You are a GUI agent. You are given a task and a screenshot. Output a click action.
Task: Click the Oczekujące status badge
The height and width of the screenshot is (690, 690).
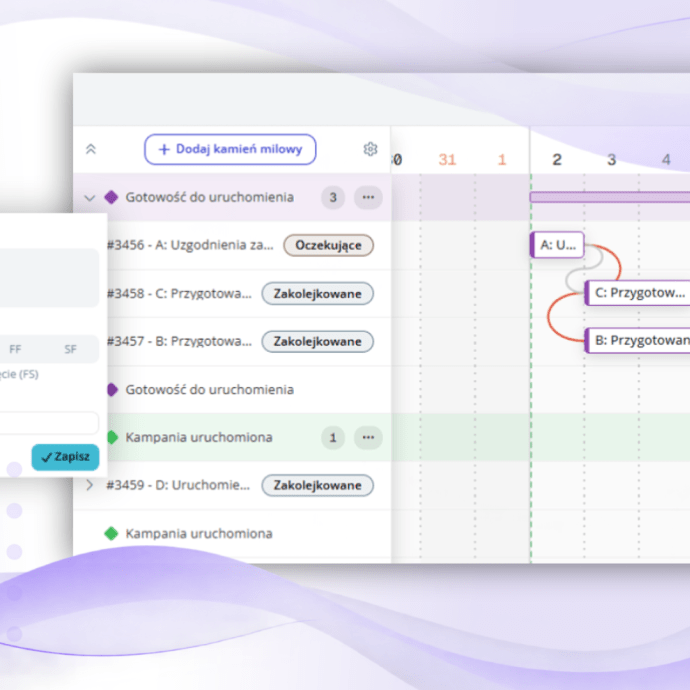(328, 245)
